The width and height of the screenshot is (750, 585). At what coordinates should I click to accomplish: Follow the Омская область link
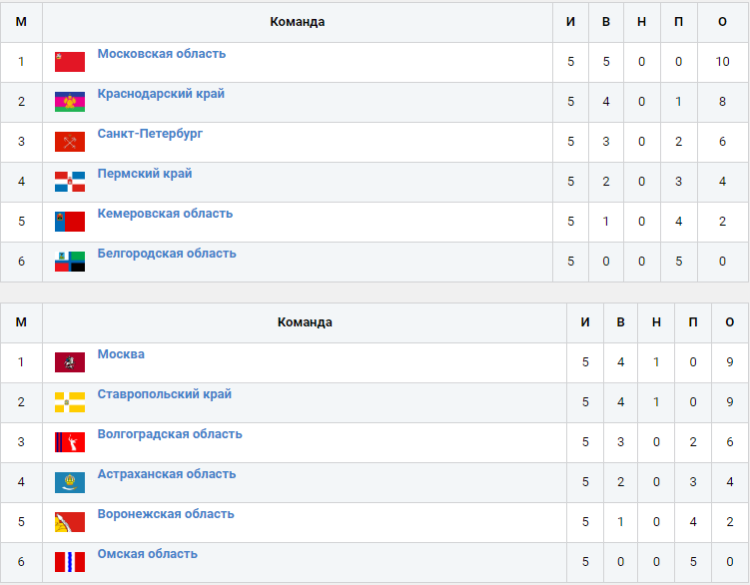pos(147,554)
